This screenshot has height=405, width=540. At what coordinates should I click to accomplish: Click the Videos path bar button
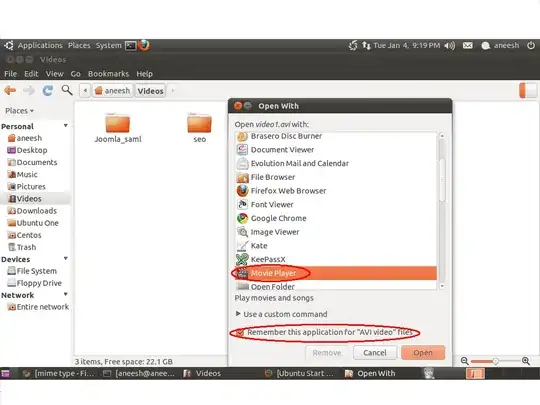coord(150,91)
